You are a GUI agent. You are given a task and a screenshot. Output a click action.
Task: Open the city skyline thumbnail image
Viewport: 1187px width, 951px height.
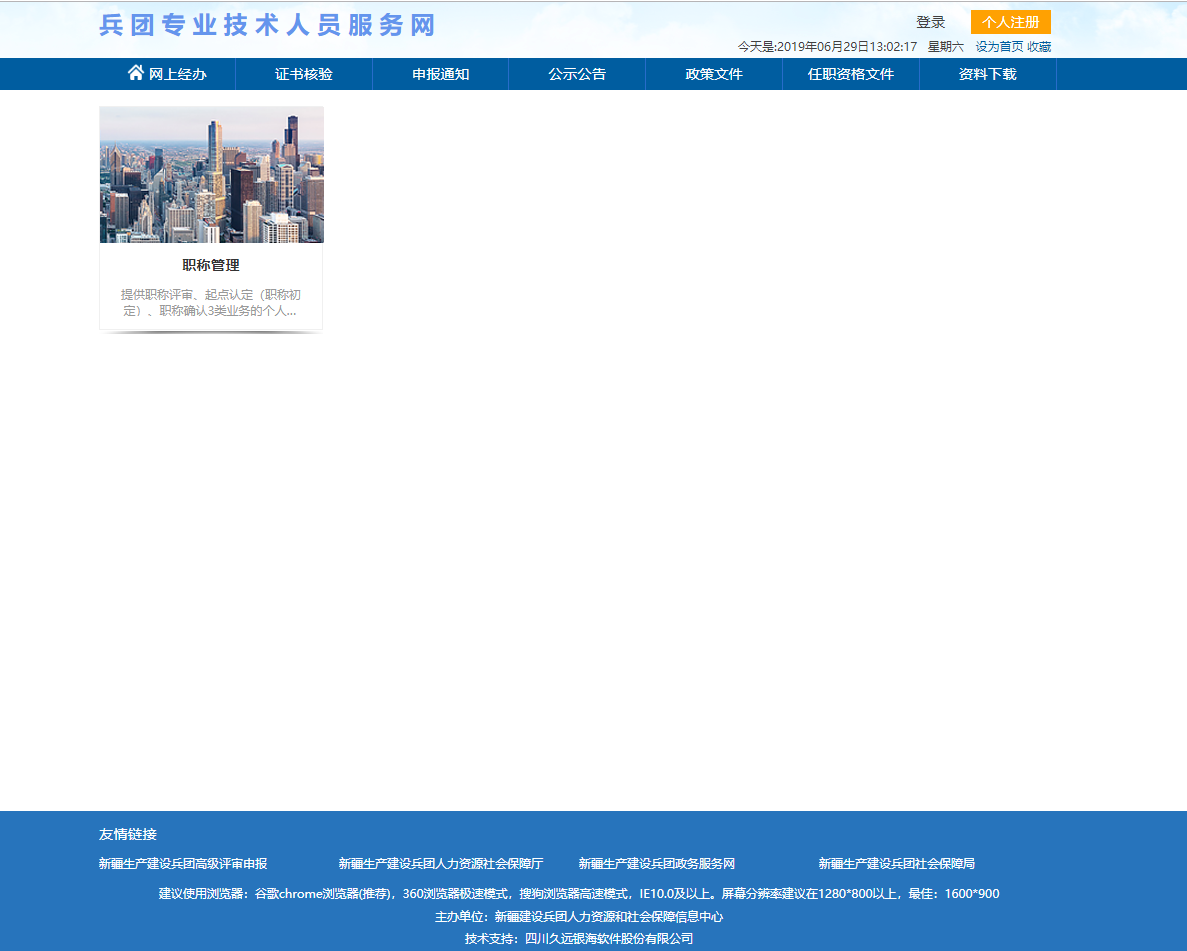(x=211, y=175)
